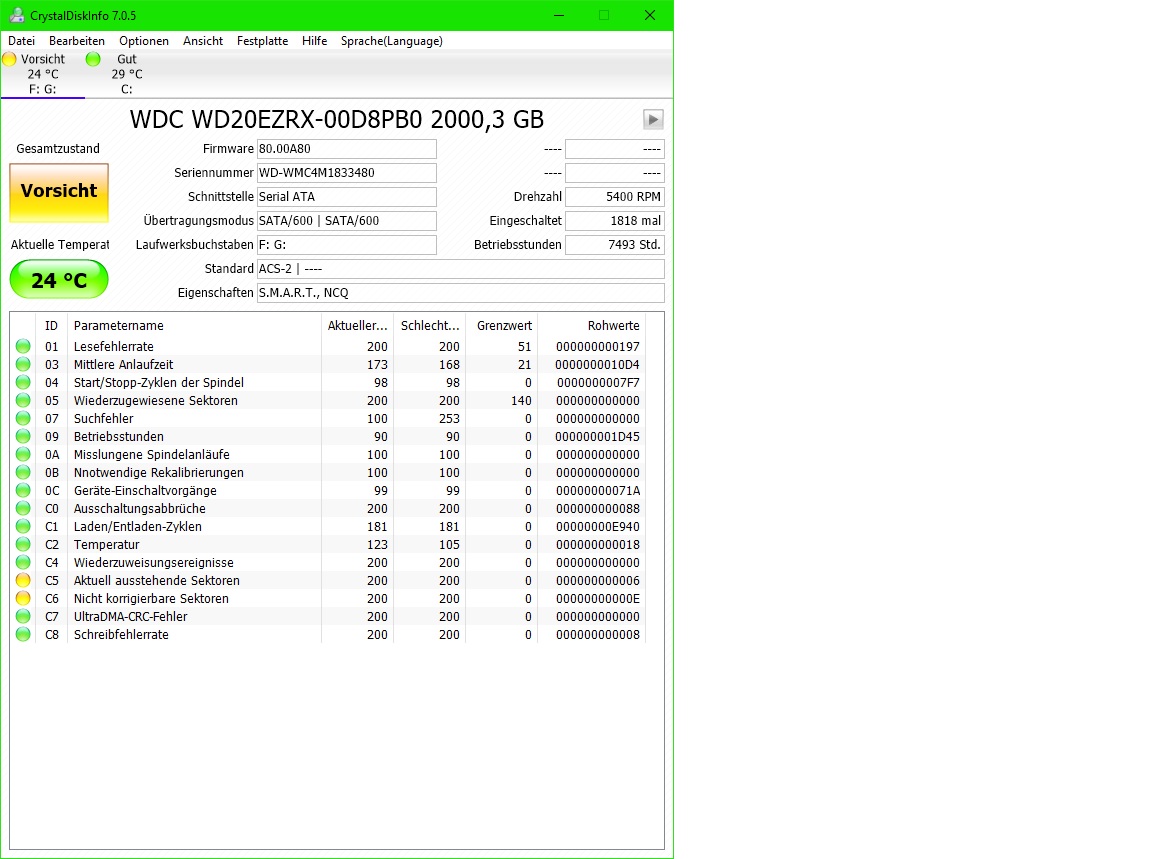Click the status dot for Mittlere Anlaufzeit
This screenshot has height=859, width=1152.
[24, 364]
